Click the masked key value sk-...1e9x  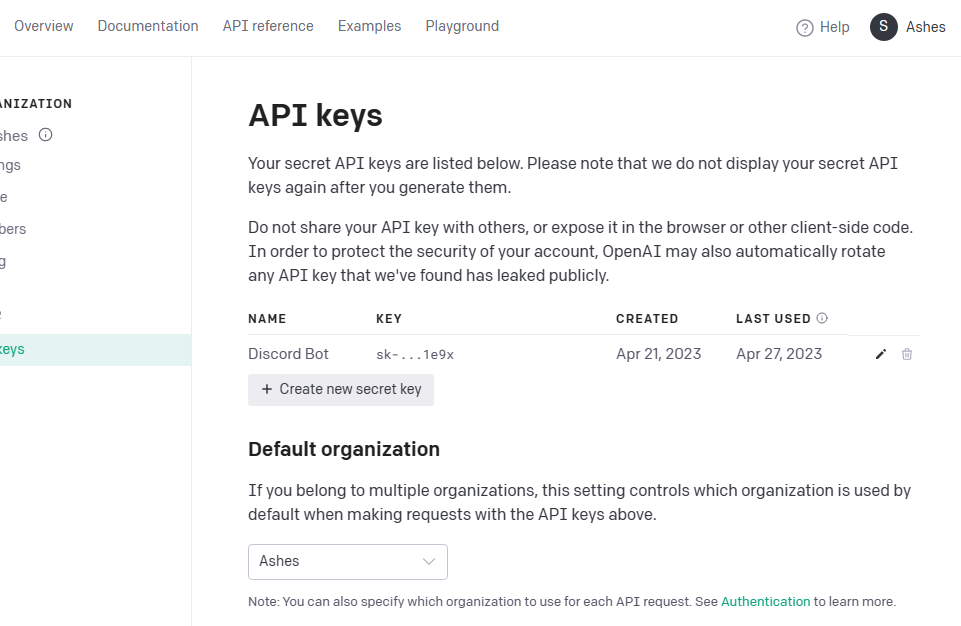pyautogui.click(x=414, y=354)
